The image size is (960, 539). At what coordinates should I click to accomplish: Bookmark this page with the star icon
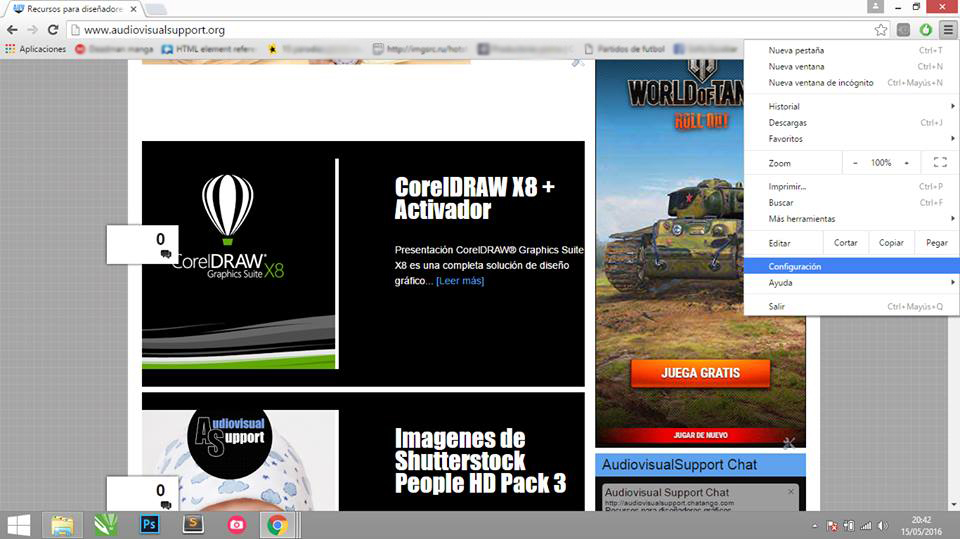click(x=880, y=29)
